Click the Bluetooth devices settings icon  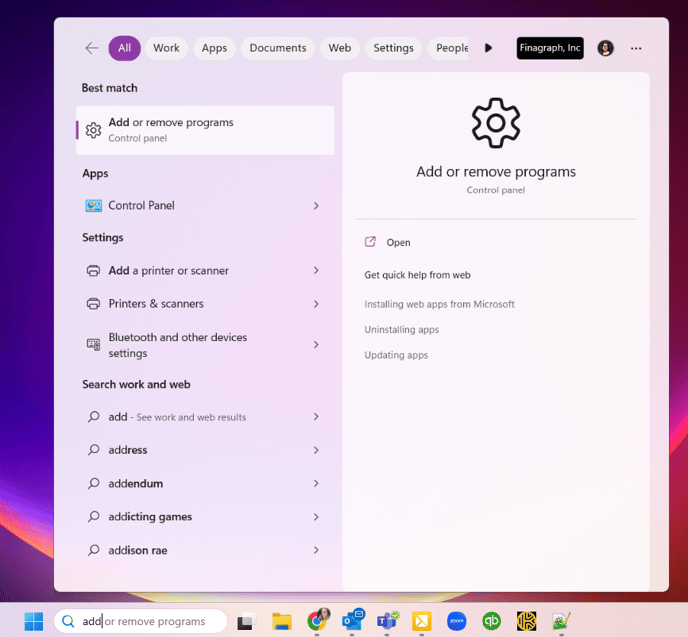tap(93, 344)
